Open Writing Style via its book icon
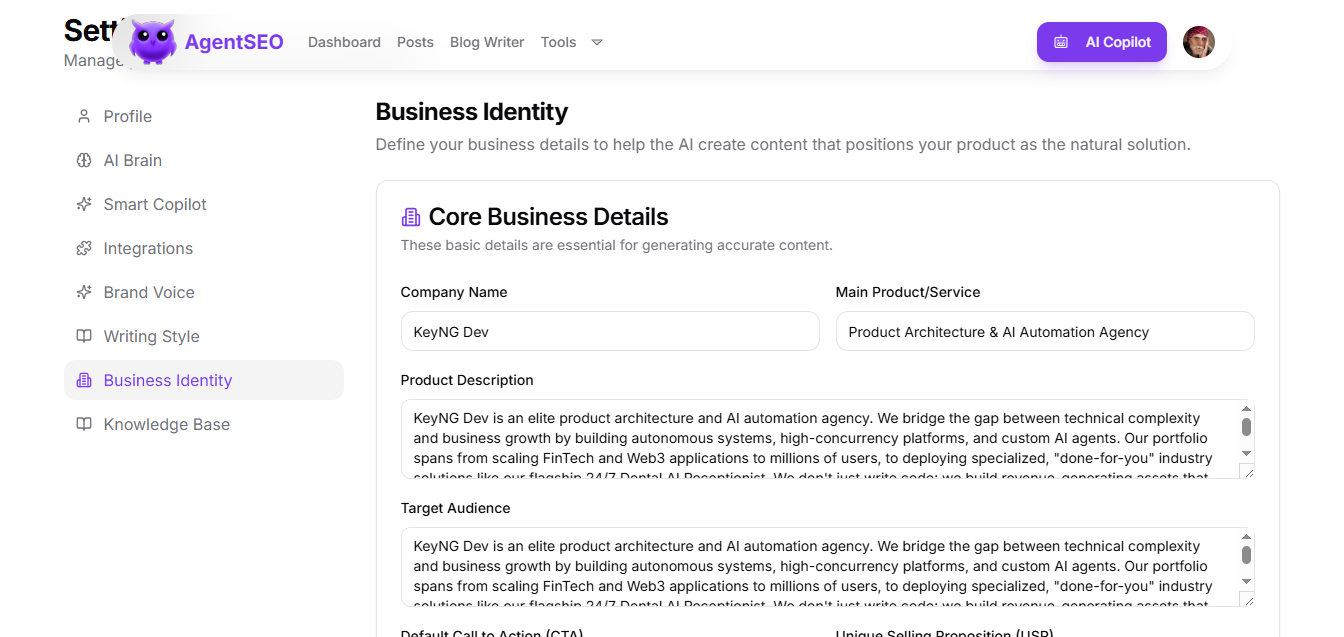Viewport: 1344px width, 637px height. pyautogui.click(x=84, y=336)
